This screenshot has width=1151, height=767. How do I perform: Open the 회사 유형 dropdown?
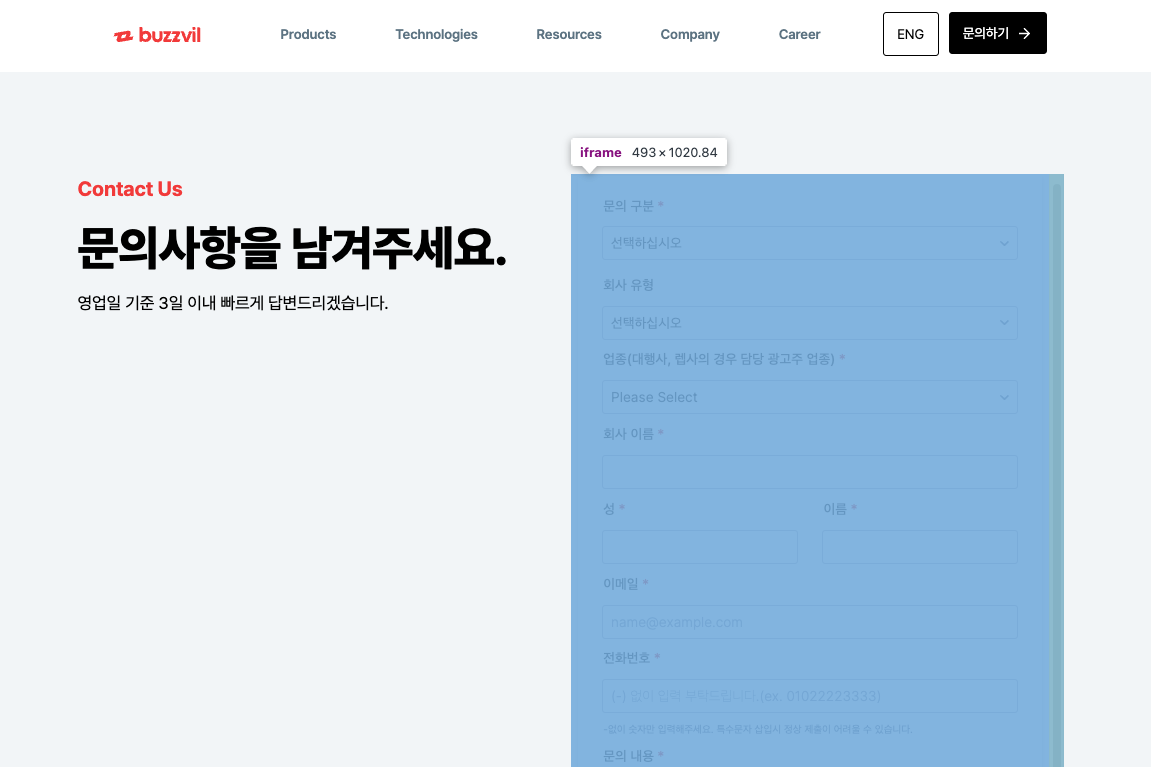(810, 322)
